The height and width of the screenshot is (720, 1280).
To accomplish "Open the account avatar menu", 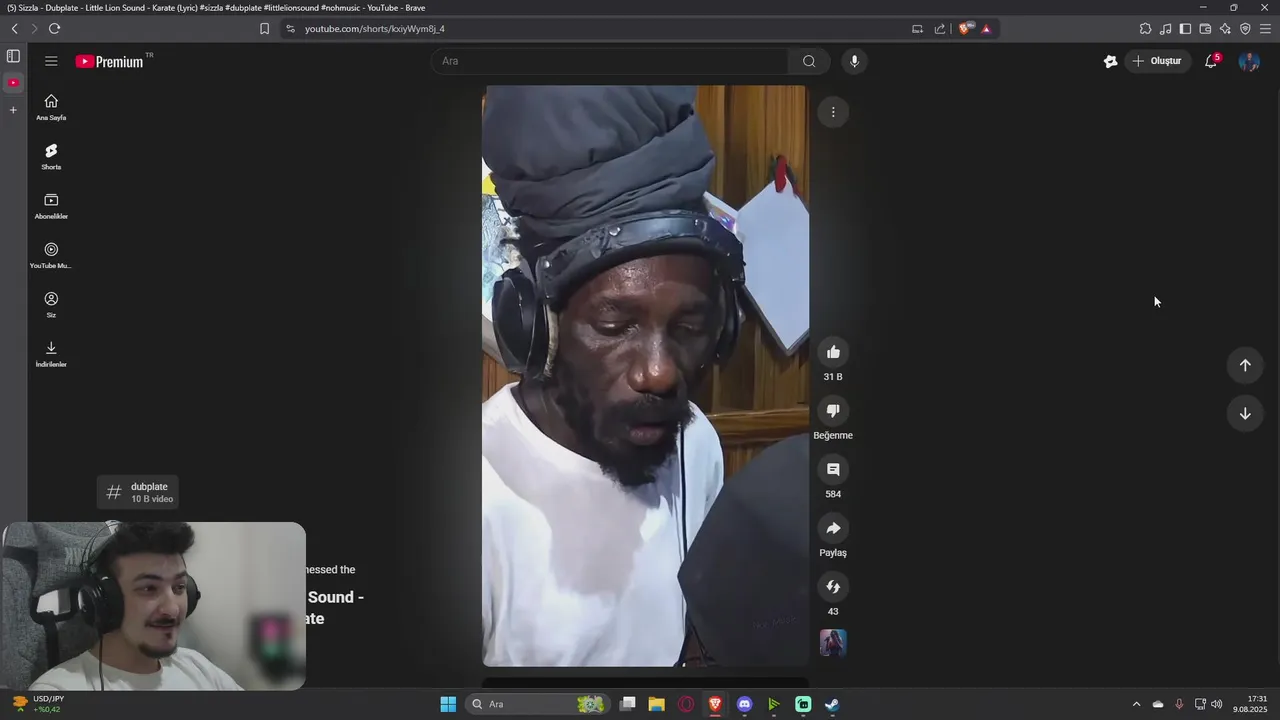I will [x=1249, y=61].
